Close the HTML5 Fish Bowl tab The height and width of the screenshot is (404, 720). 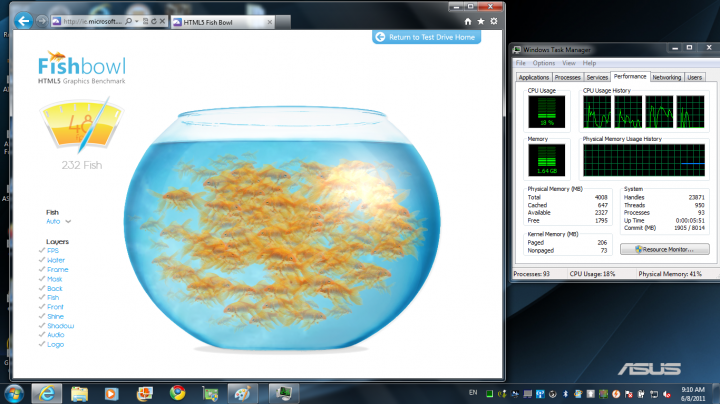(x=270, y=22)
